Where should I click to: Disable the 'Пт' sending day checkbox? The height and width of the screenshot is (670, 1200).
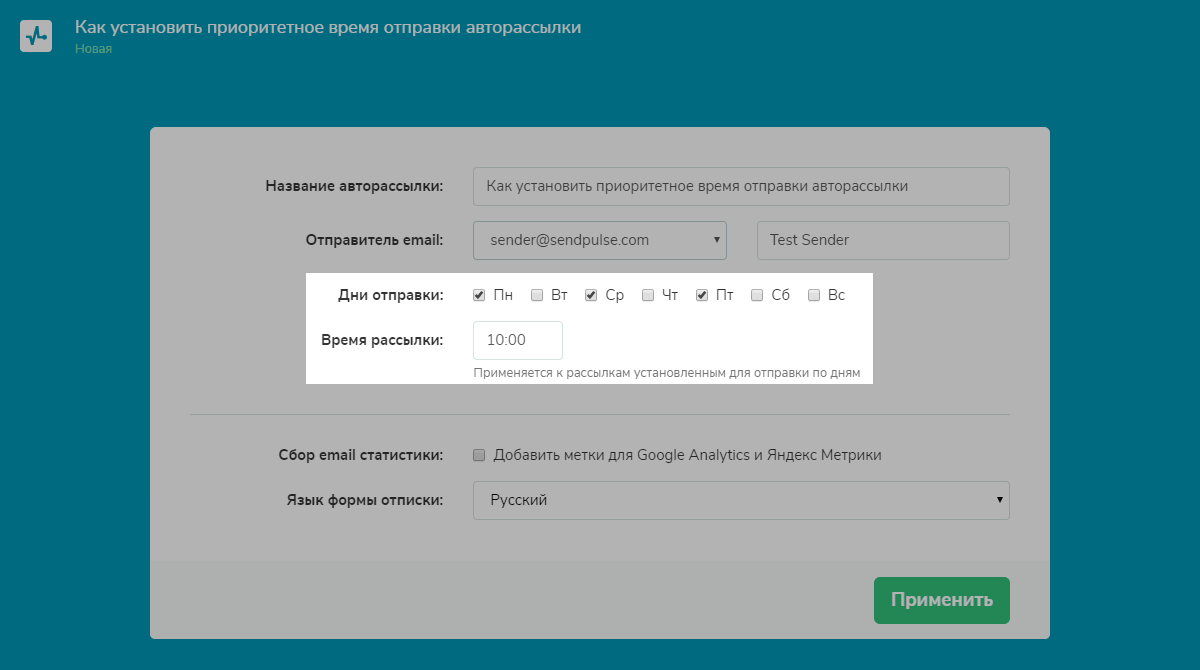coord(702,295)
